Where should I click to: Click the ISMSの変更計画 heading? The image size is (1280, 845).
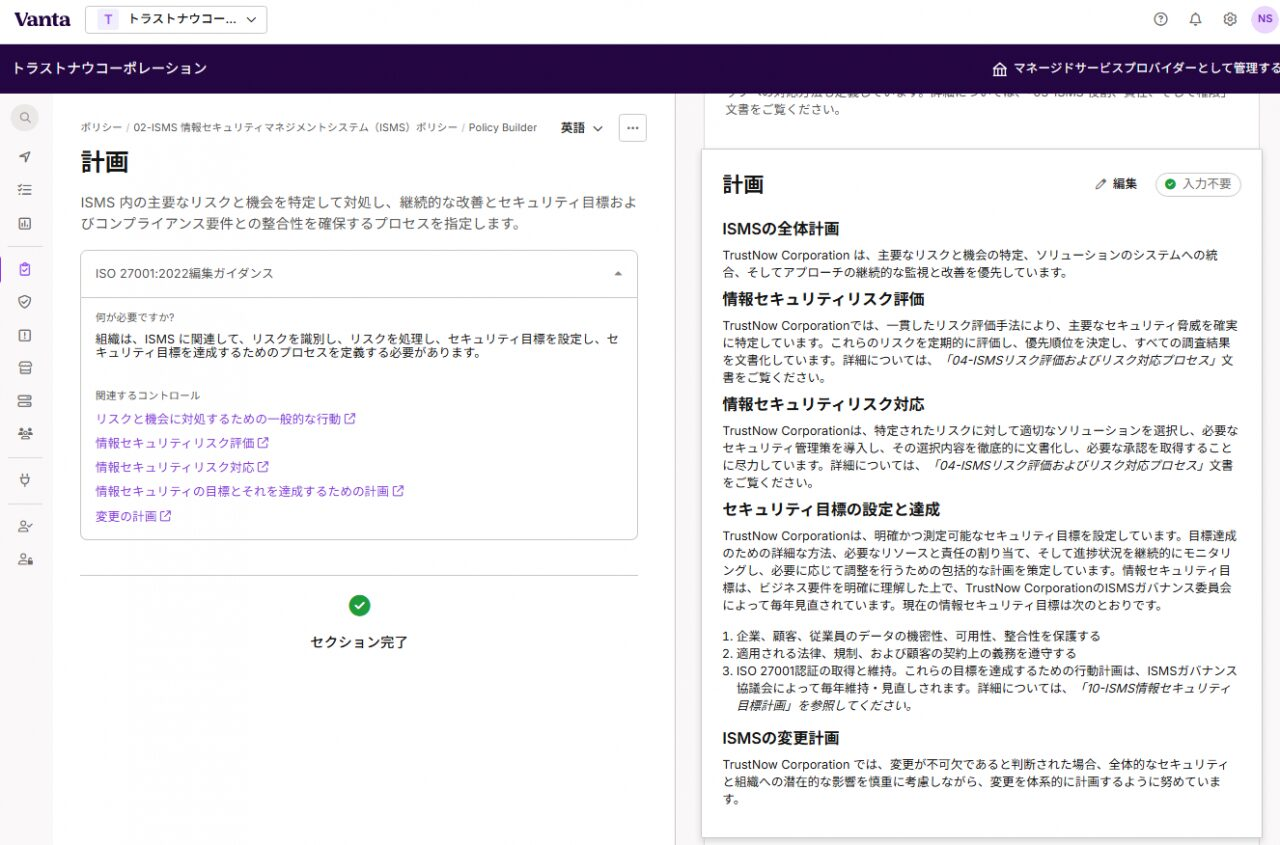click(x=781, y=738)
